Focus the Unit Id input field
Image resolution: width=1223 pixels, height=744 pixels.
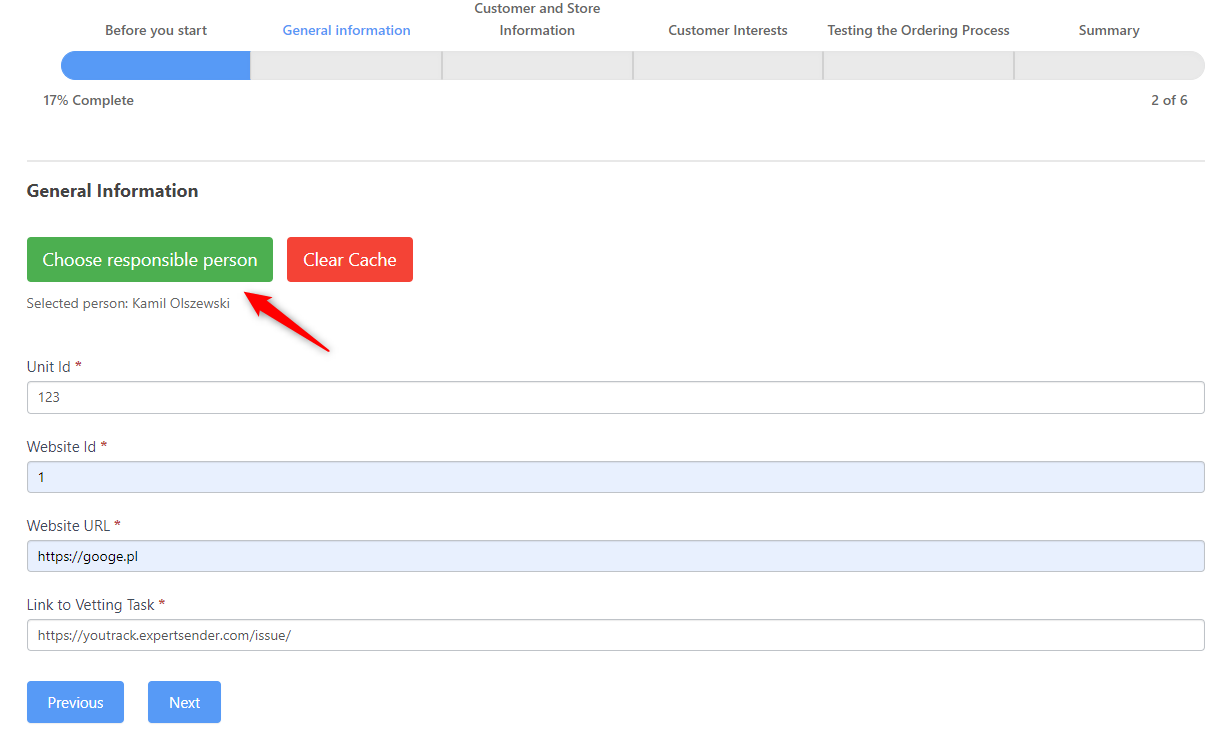(615, 397)
